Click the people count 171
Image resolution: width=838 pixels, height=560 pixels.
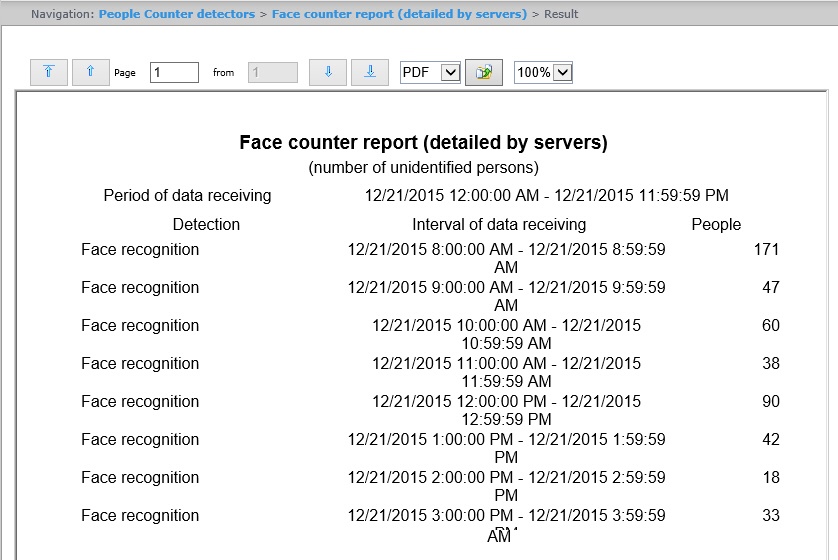[x=766, y=250]
